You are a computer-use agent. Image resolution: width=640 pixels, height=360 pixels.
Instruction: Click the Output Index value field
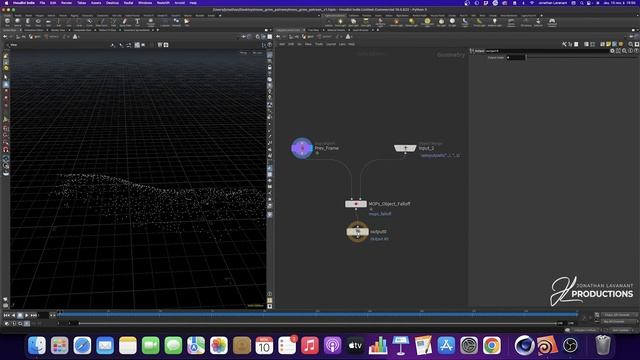pyautogui.click(x=516, y=58)
